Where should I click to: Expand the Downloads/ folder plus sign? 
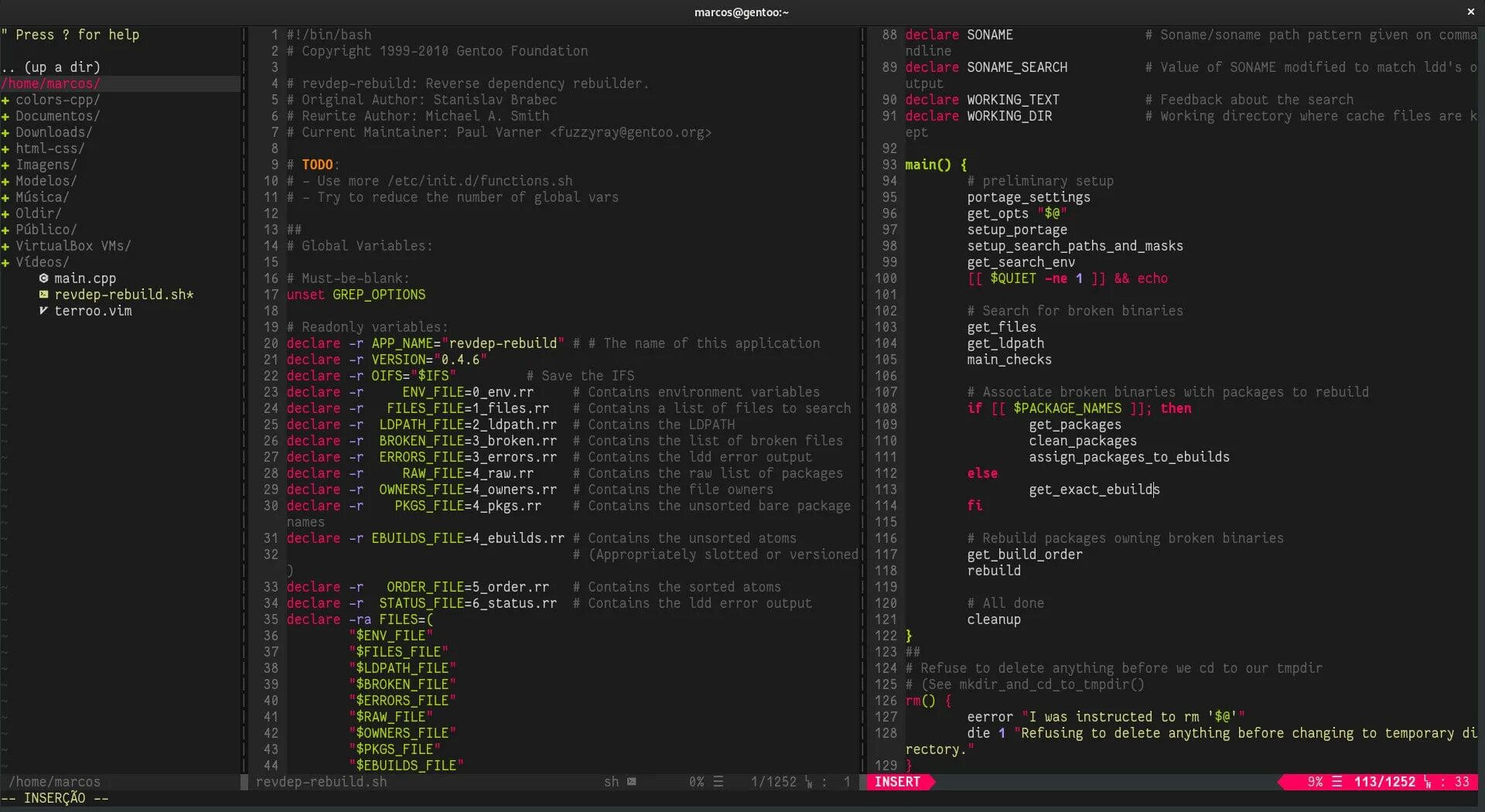pos(5,132)
